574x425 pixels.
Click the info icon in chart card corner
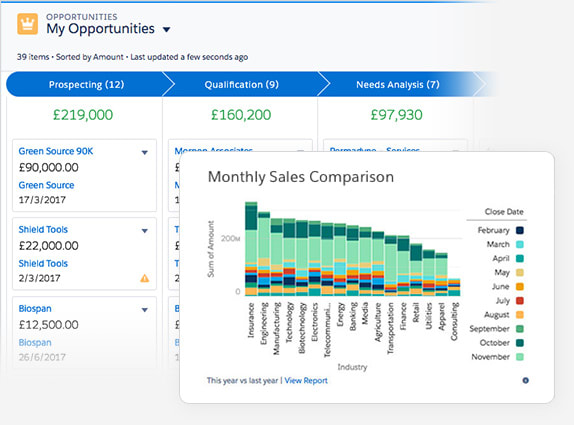click(525, 380)
